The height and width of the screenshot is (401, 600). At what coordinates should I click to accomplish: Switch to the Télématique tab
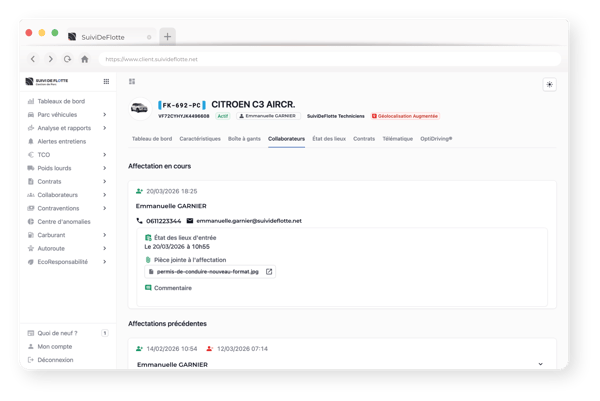tap(398, 139)
